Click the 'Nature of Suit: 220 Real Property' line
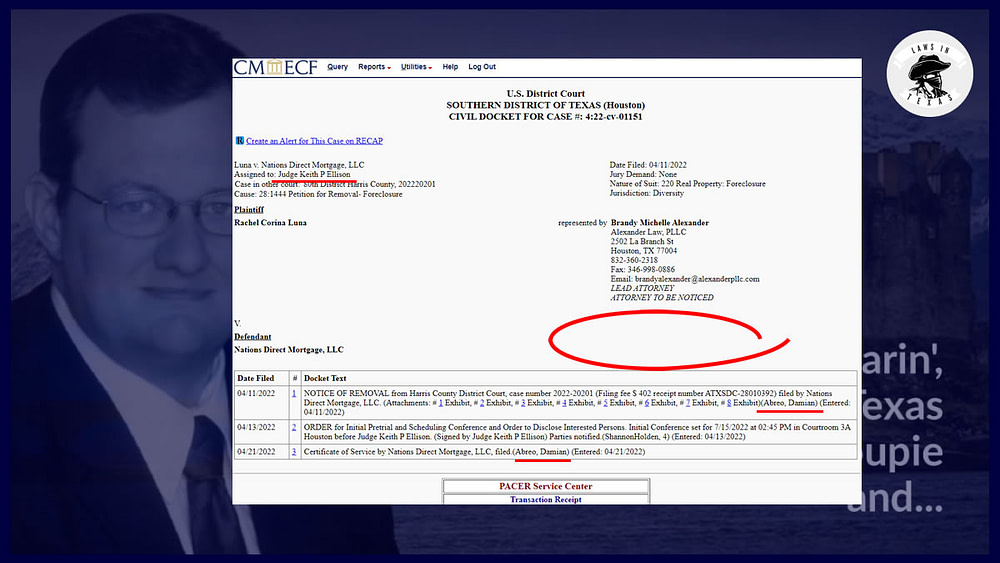This screenshot has height=563, width=1000. pos(688,184)
